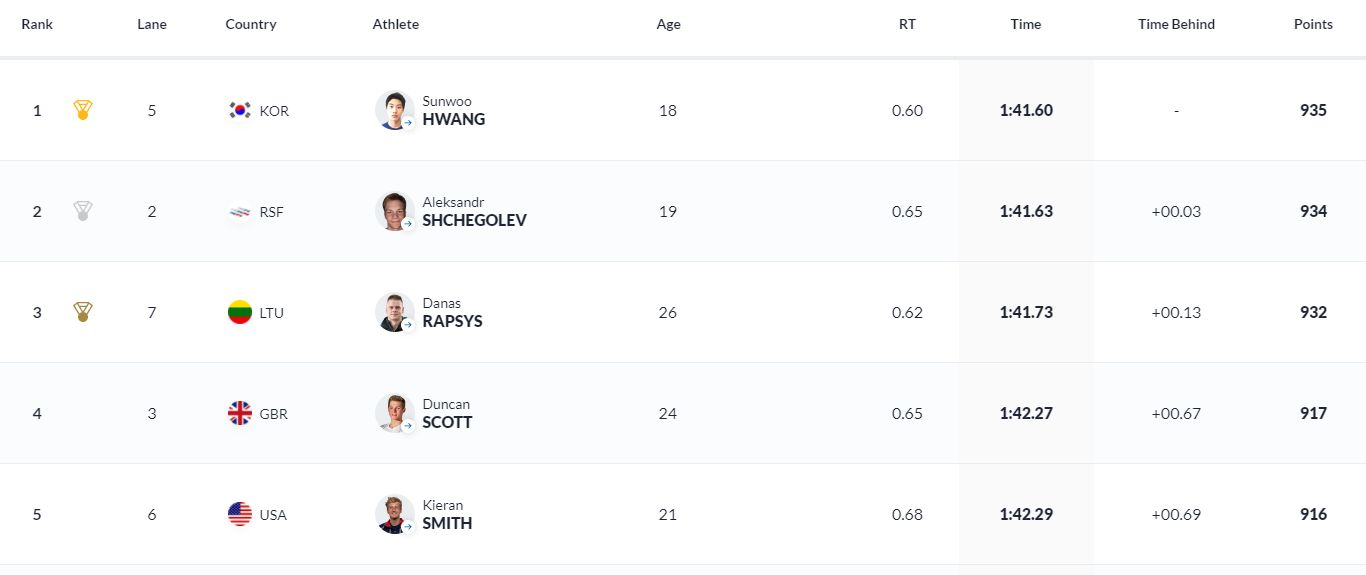The image size is (1366, 575).
Task: Click the USA flag icon
Action: [x=240, y=514]
